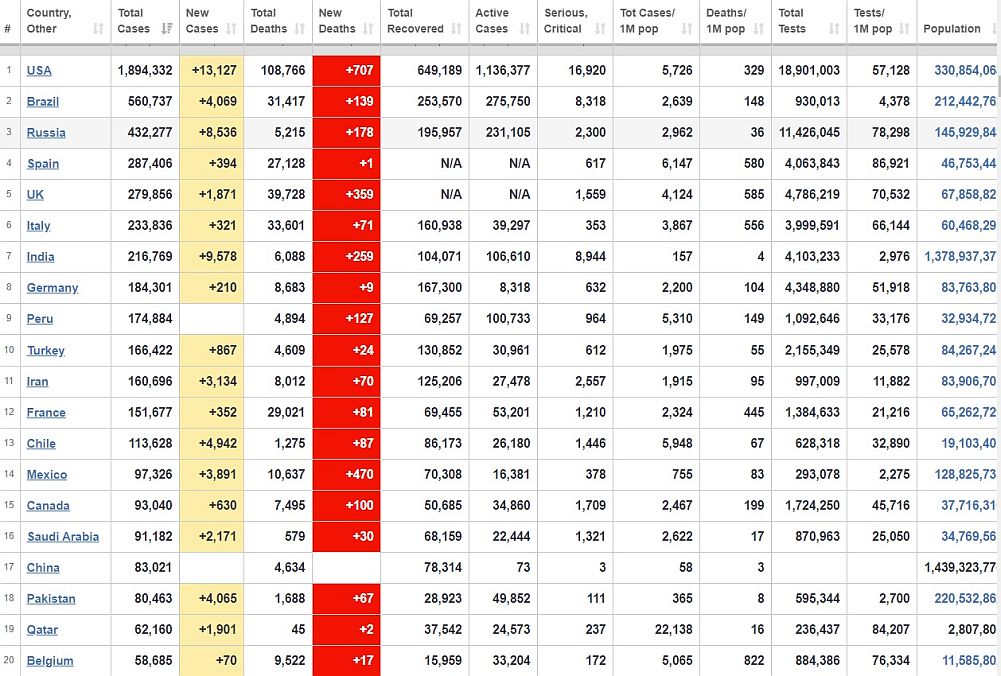Image resolution: width=1001 pixels, height=676 pixels.
Task: Select USA new cases cell +13,127
Action: (x=211, y=71)
